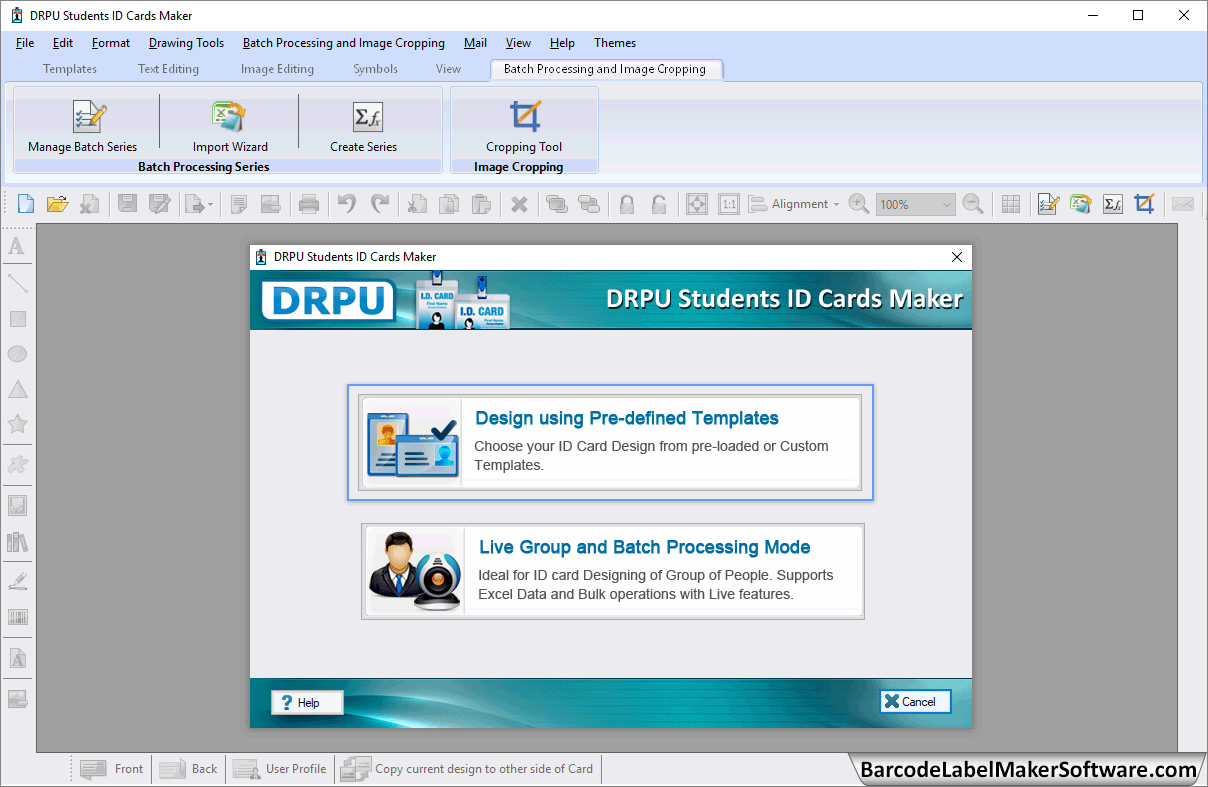The image size is (1208, 787).
Task: Select Batch Processing and Image Cropping tab
Action: [x=605, y=69]
